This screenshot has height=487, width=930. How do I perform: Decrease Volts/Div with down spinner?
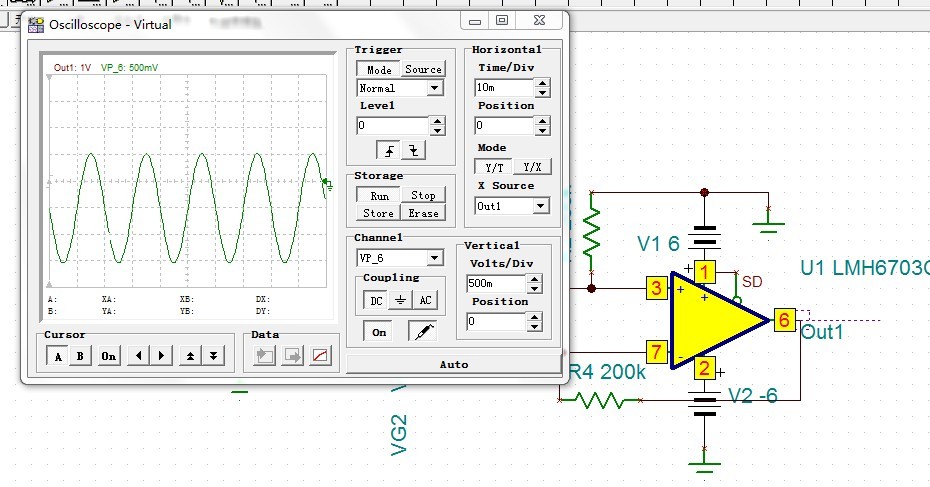[x=534, y=288]
